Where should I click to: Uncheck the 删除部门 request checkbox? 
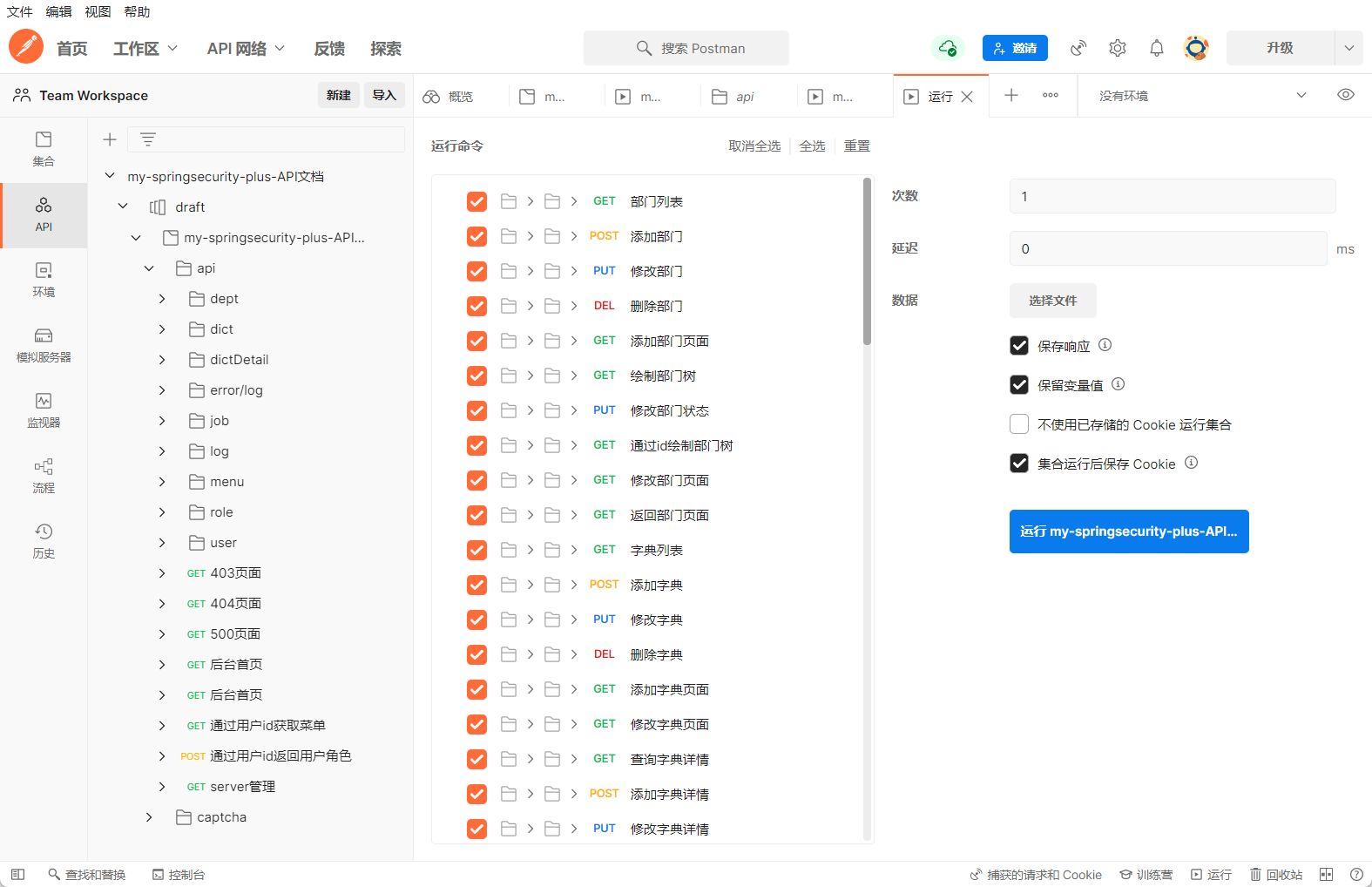click(477, 306)
